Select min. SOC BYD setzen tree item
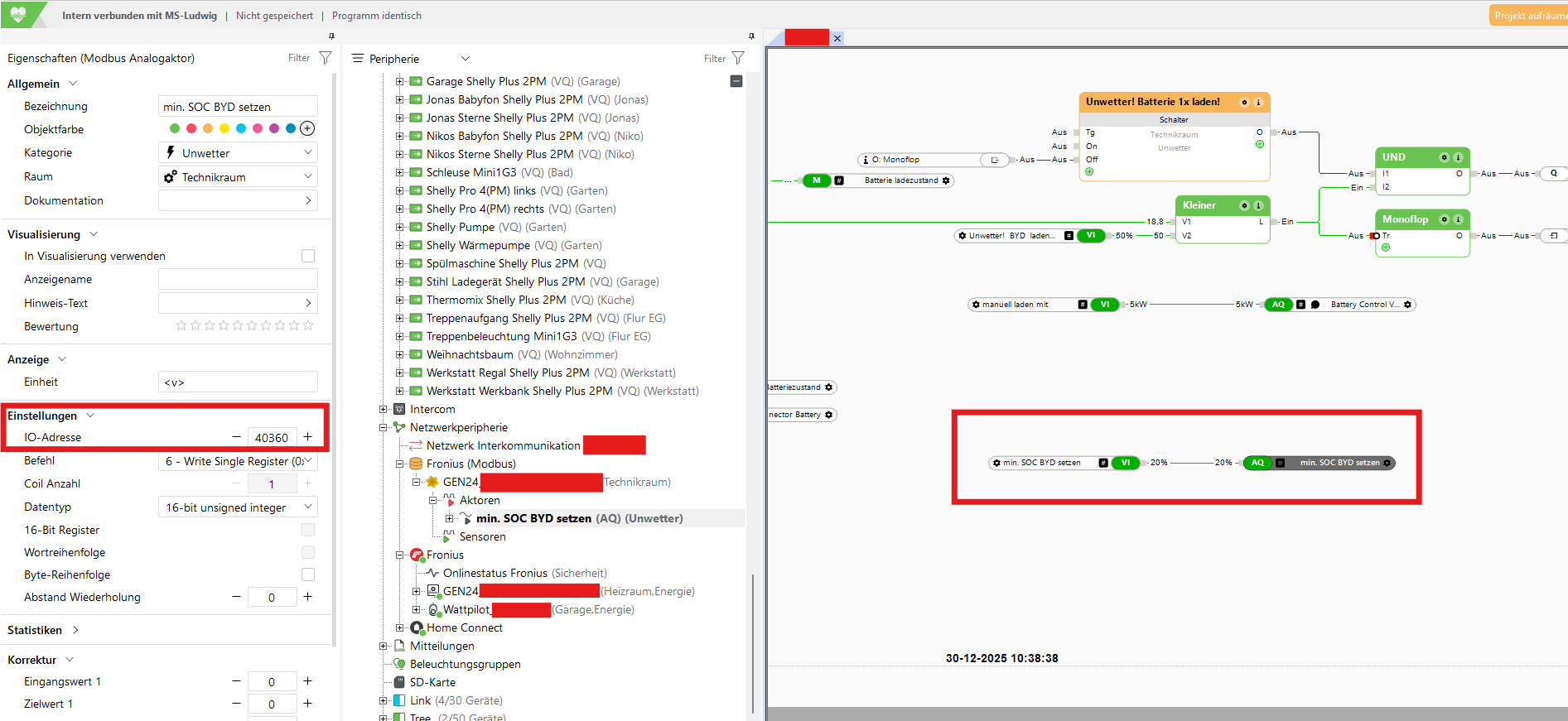Viewport: 1568px width, 721px height. [x=579, y=518]
